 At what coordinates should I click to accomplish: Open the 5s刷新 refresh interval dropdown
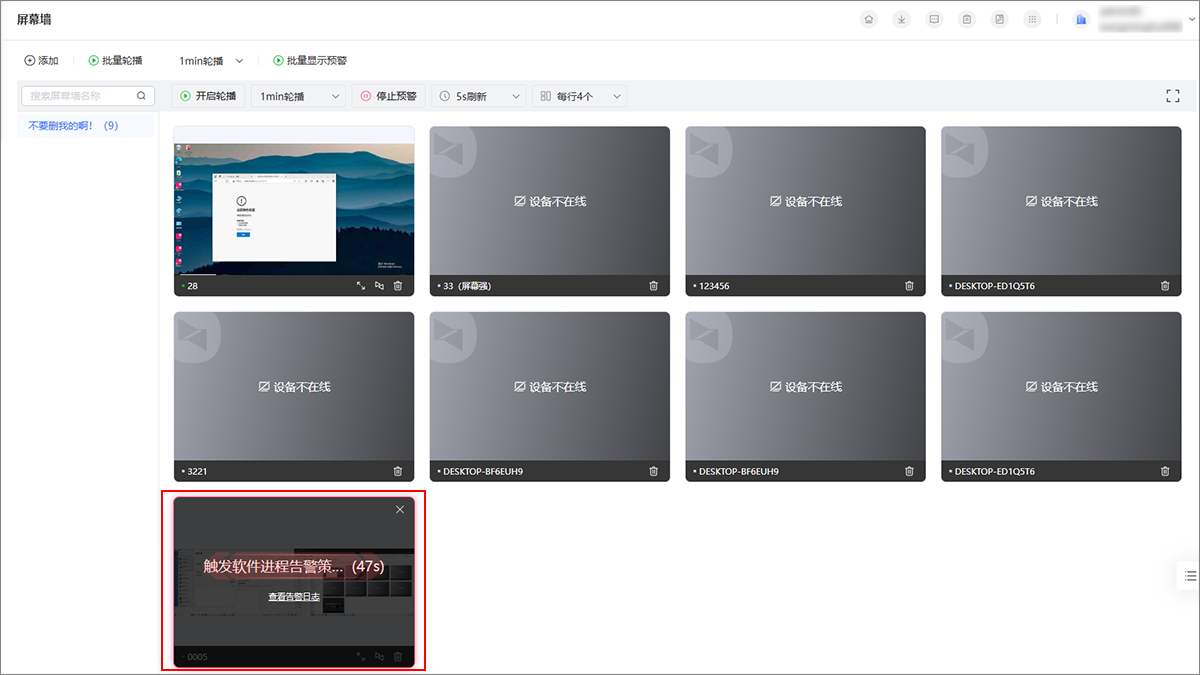(479, 96)
